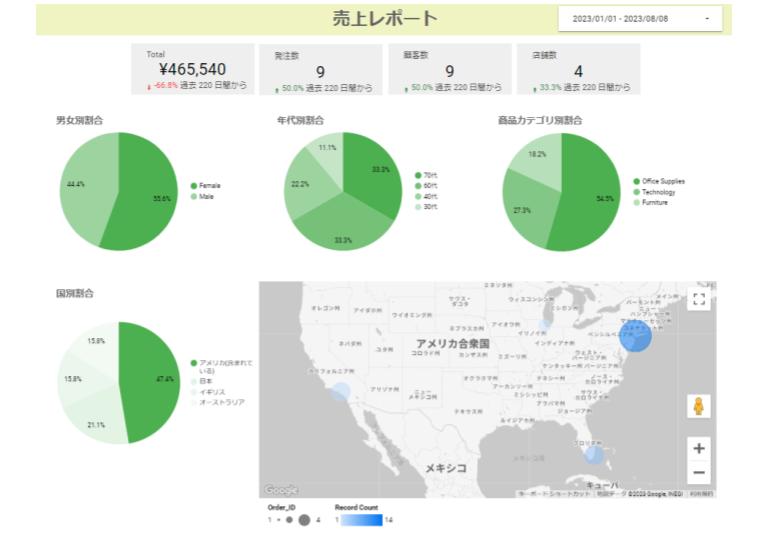The image size is (768, 540).
Task: Click the 60代 legend entry
Action: click(426, 186)
